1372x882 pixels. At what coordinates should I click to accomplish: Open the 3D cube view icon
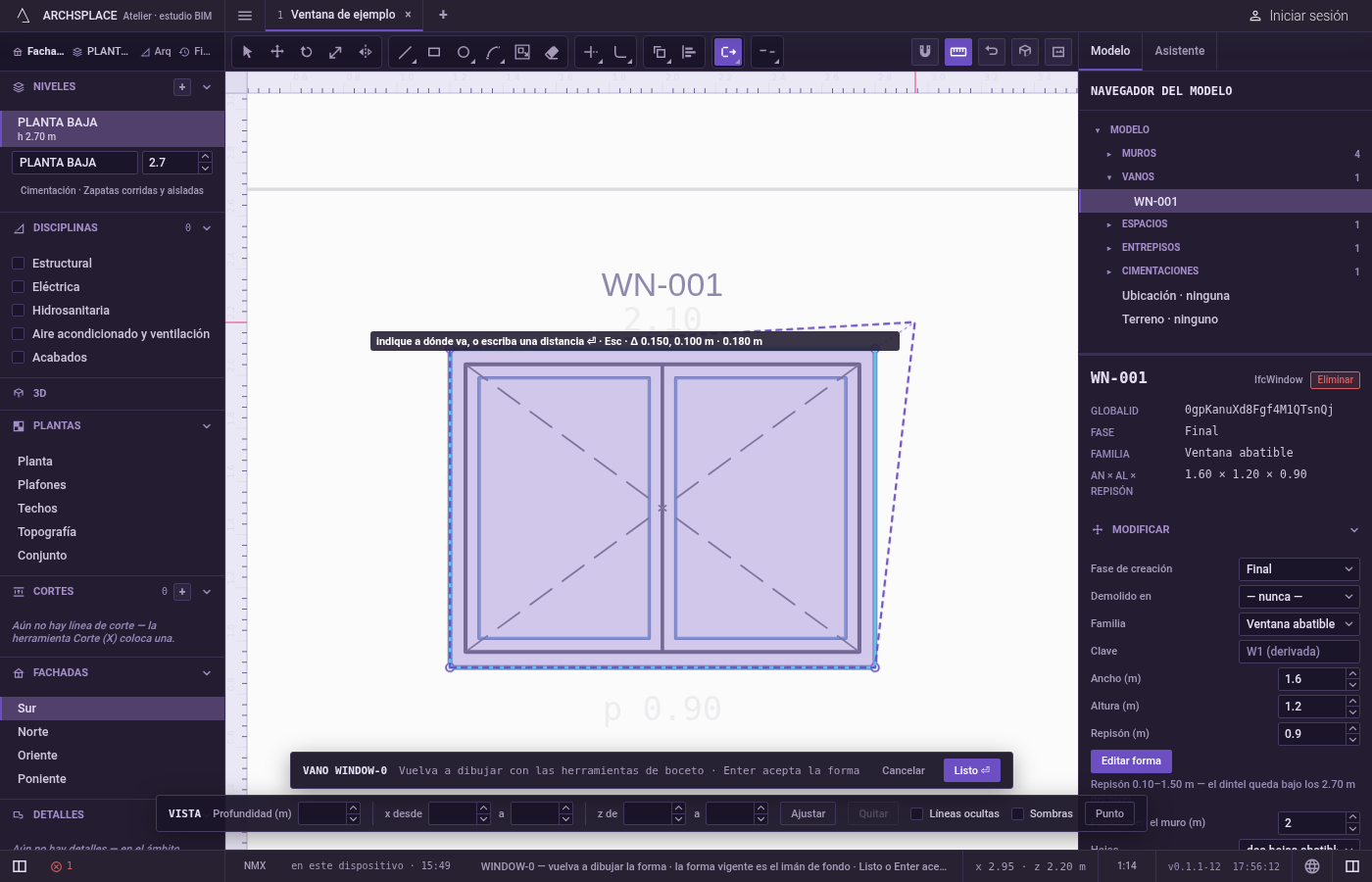(x=1025, y=52)
